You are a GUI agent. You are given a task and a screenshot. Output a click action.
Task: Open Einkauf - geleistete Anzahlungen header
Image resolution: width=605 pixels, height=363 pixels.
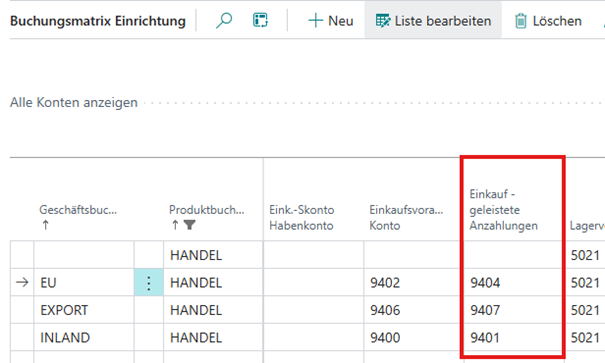coord(503,210)
